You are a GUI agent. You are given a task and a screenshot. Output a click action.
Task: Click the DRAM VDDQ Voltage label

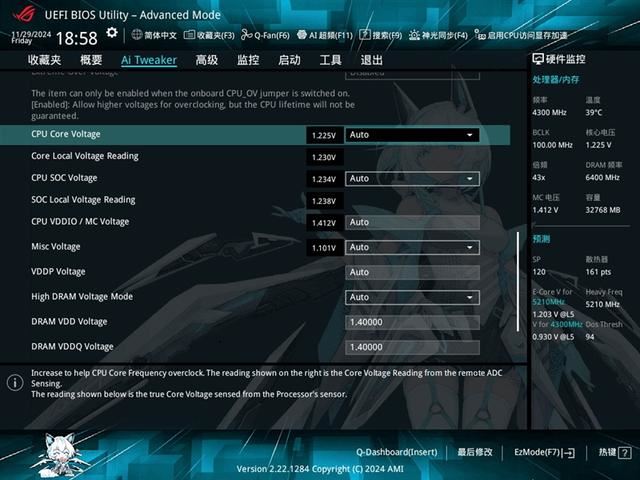72,347
